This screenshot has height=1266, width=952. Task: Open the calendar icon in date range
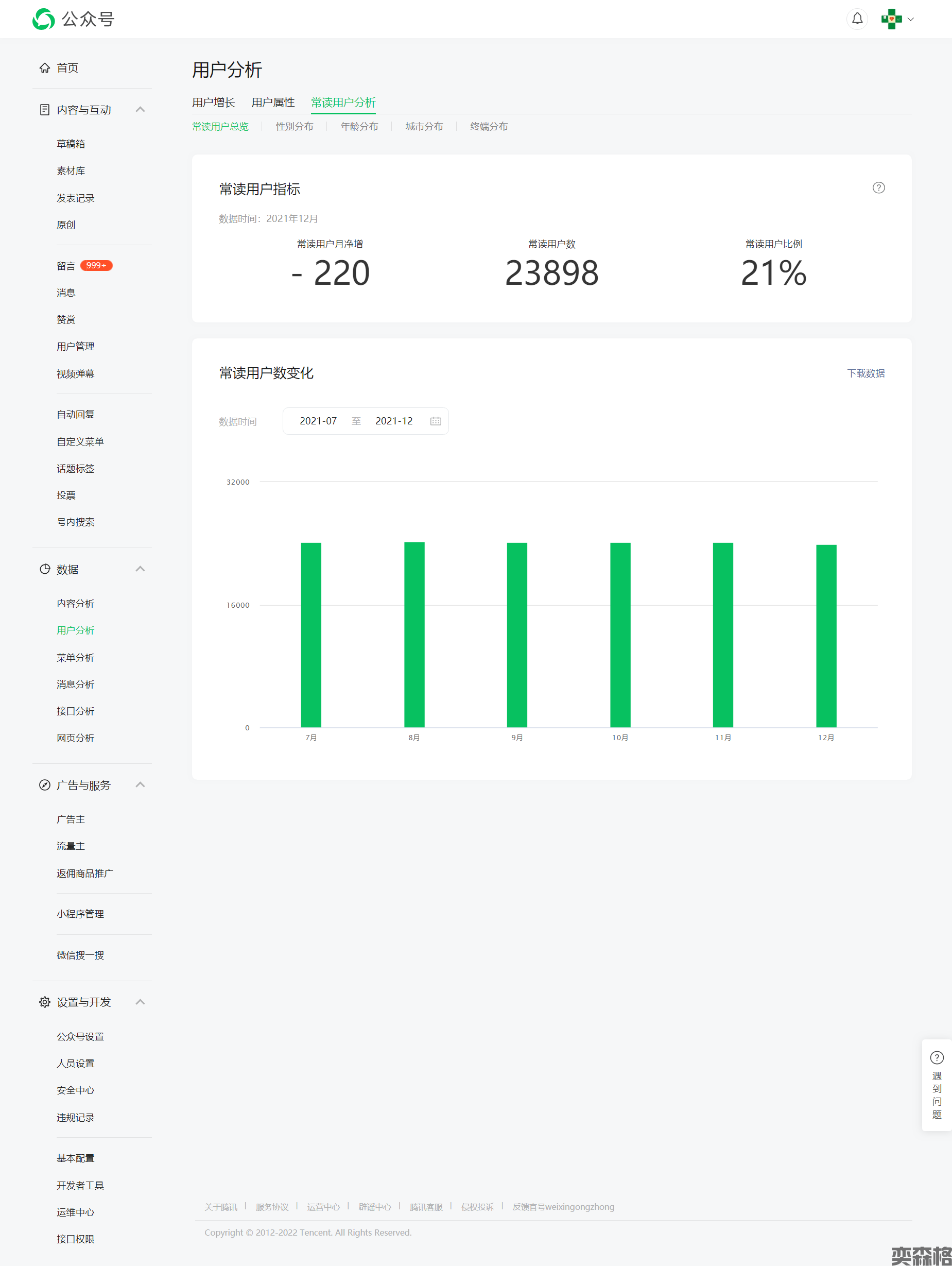point(436,421)
